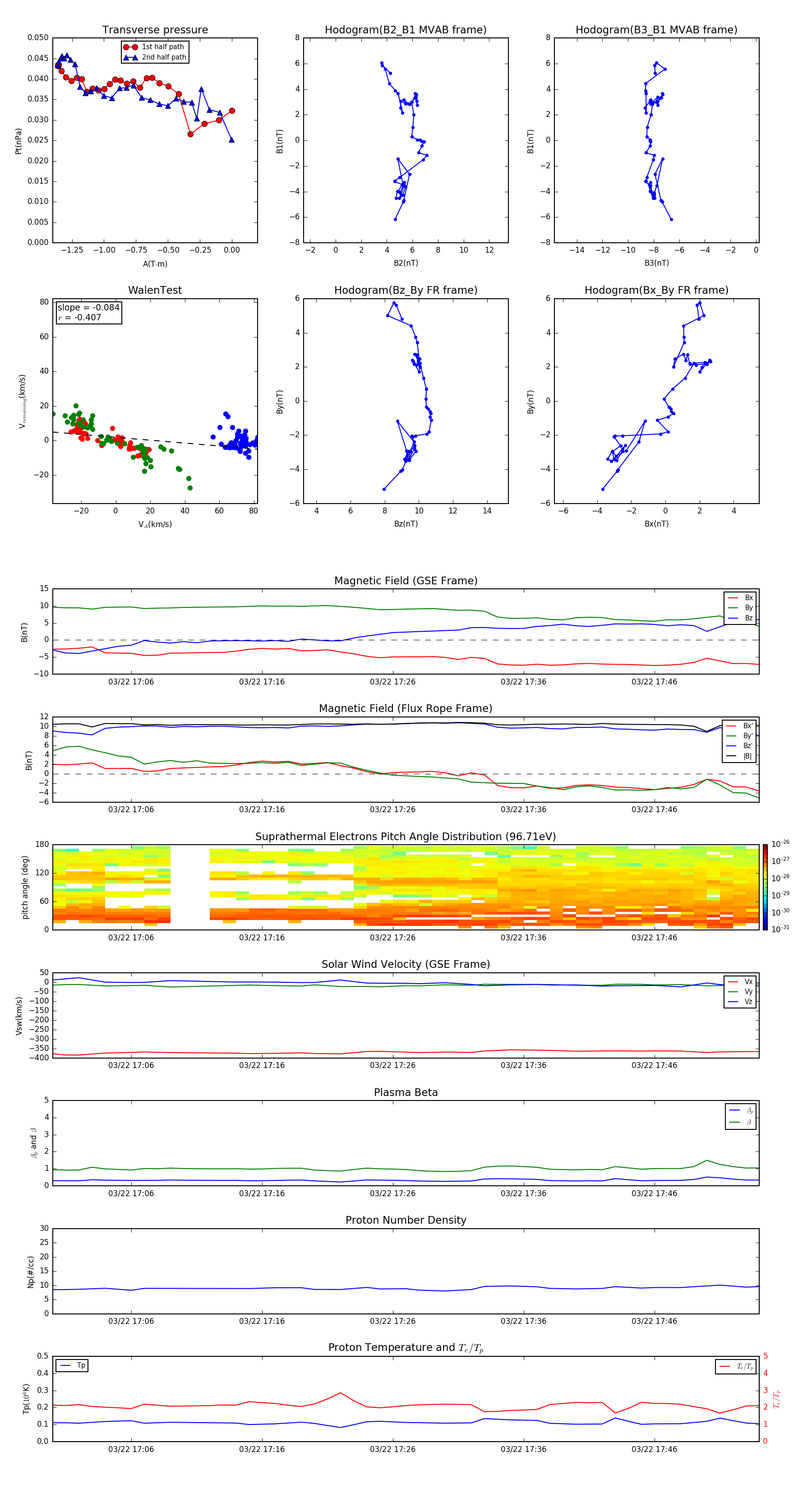Click "03/22 17:36" tick under Solar Wind Velocity plot

coord(524,1065)
